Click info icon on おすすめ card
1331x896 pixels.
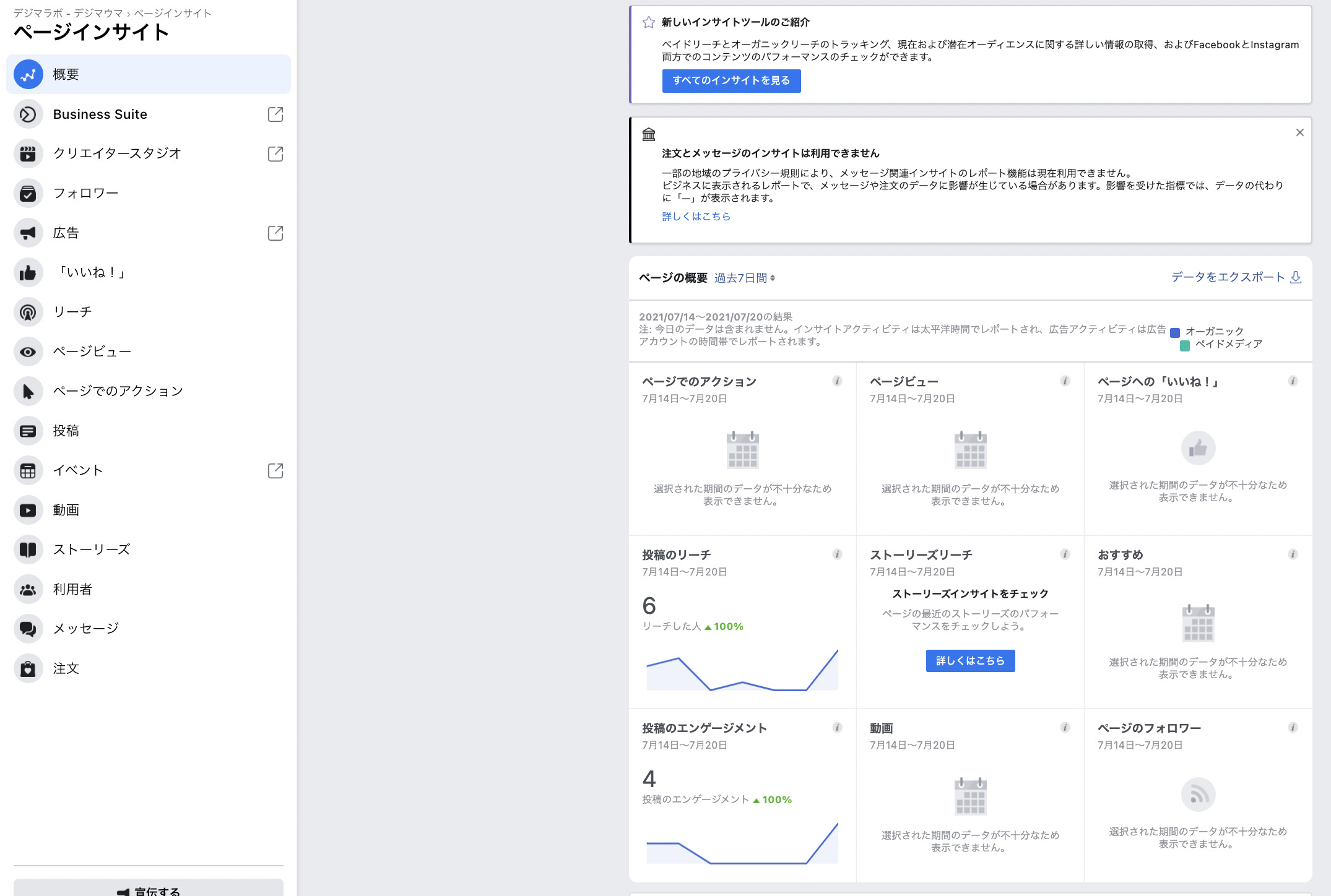(x=1293, y=554)
